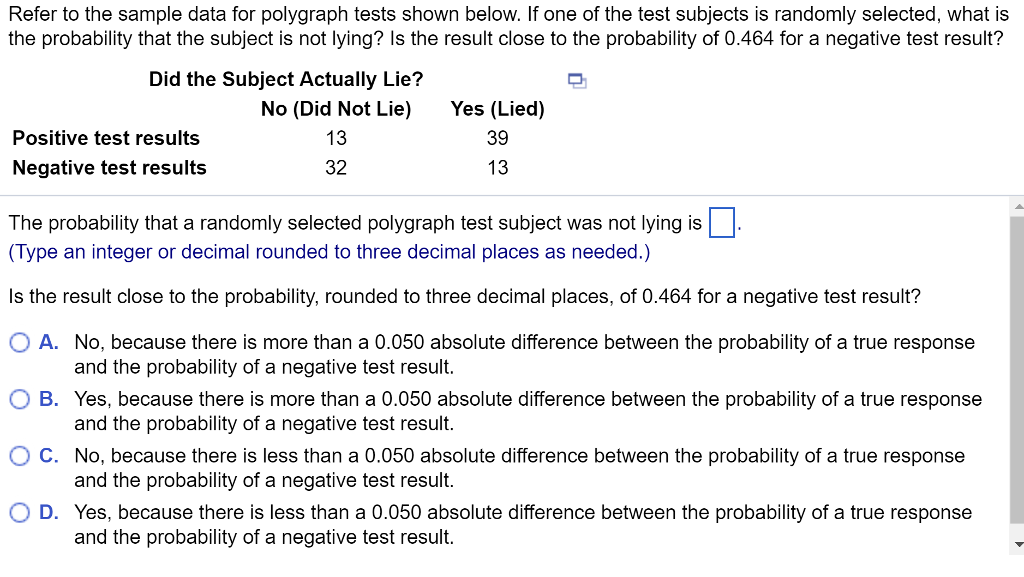Screen dimensions: 1024x577
Task: Select radio button D
Action: pos(20,512)
